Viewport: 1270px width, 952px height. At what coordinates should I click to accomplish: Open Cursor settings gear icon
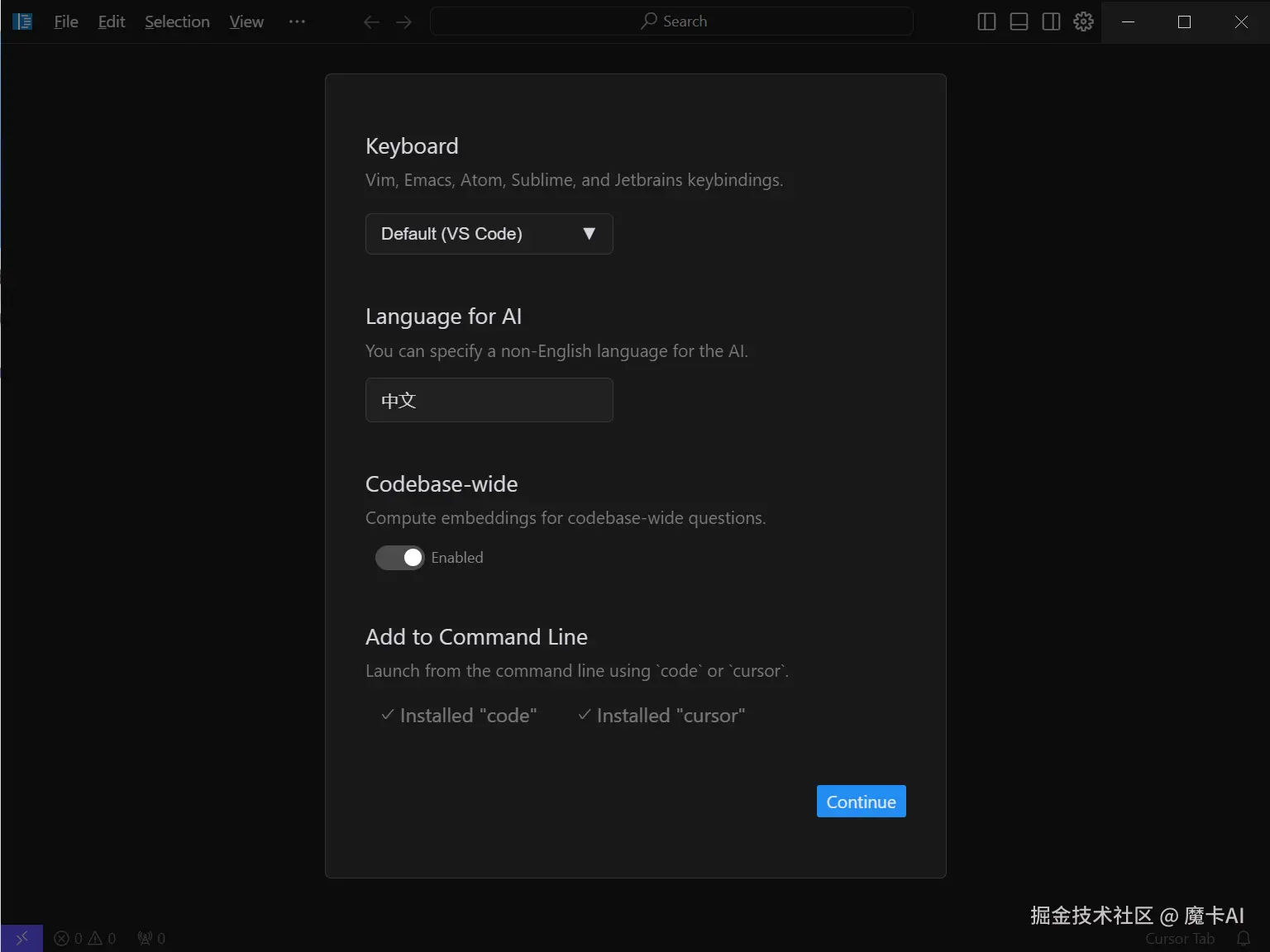click(x=1083, y=21)
